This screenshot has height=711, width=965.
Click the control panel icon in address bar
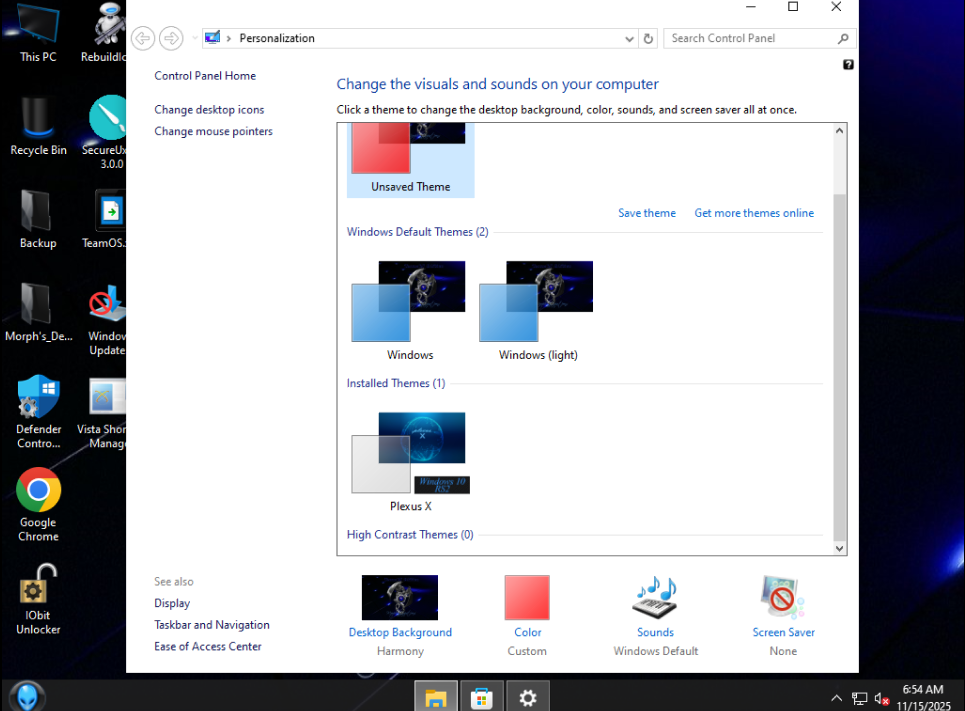point(212,38)
